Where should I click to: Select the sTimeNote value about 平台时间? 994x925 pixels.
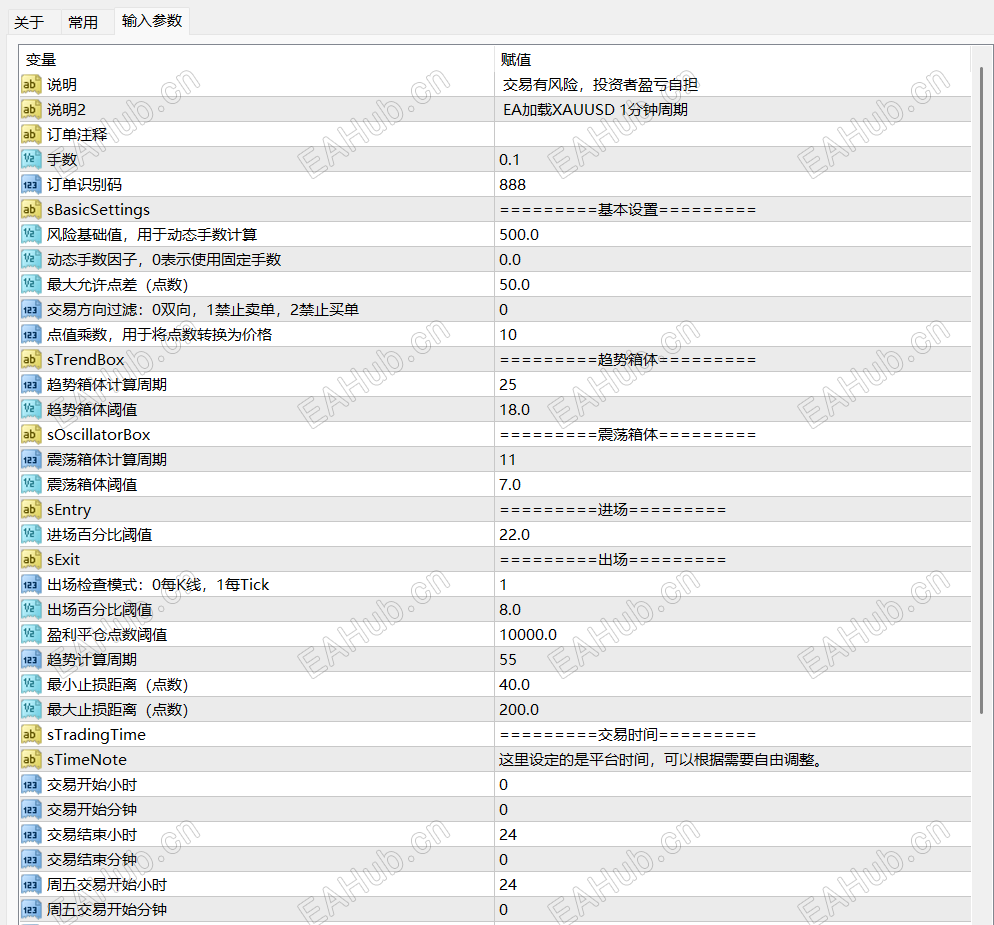(661, 760)
